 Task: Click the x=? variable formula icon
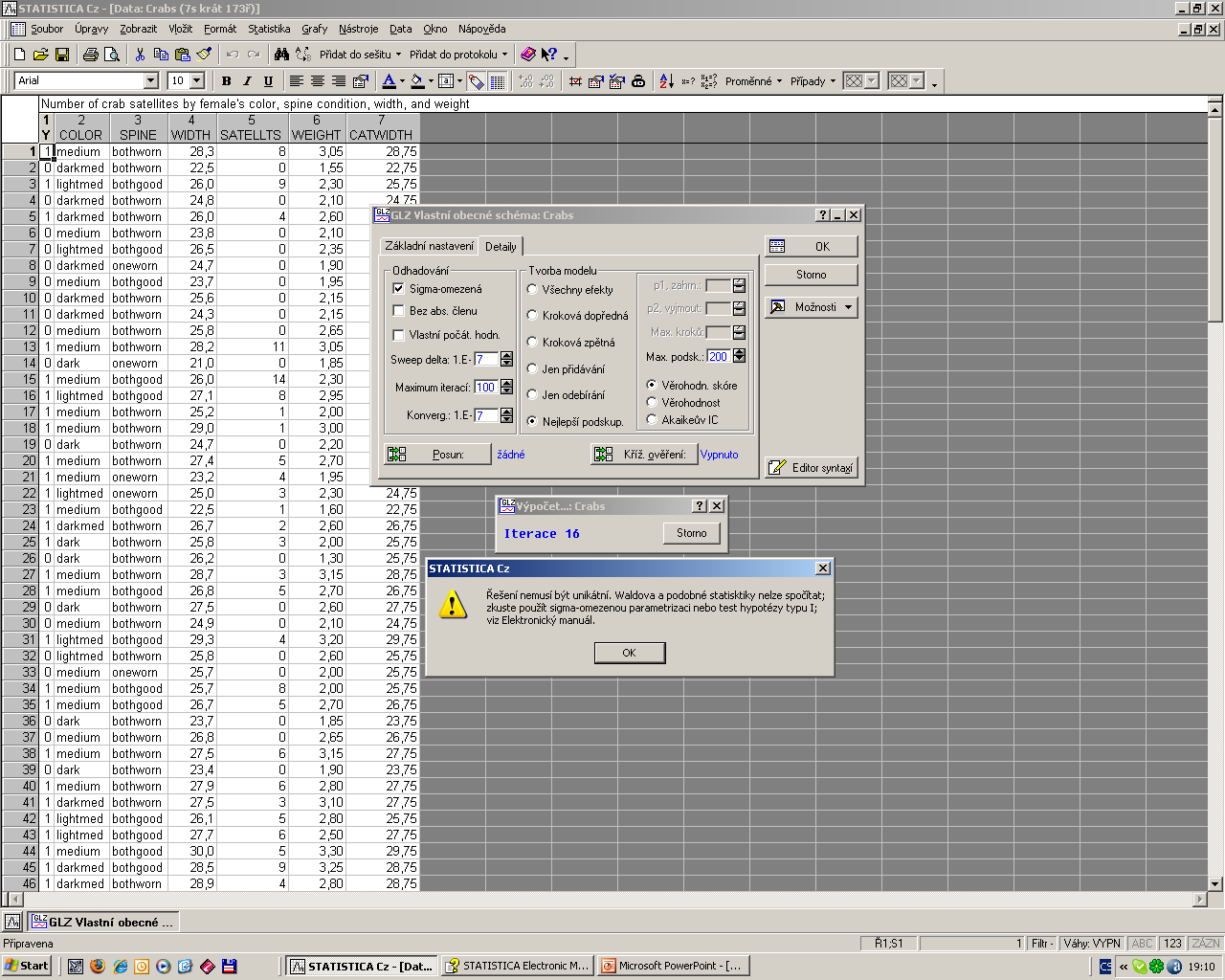688,81
